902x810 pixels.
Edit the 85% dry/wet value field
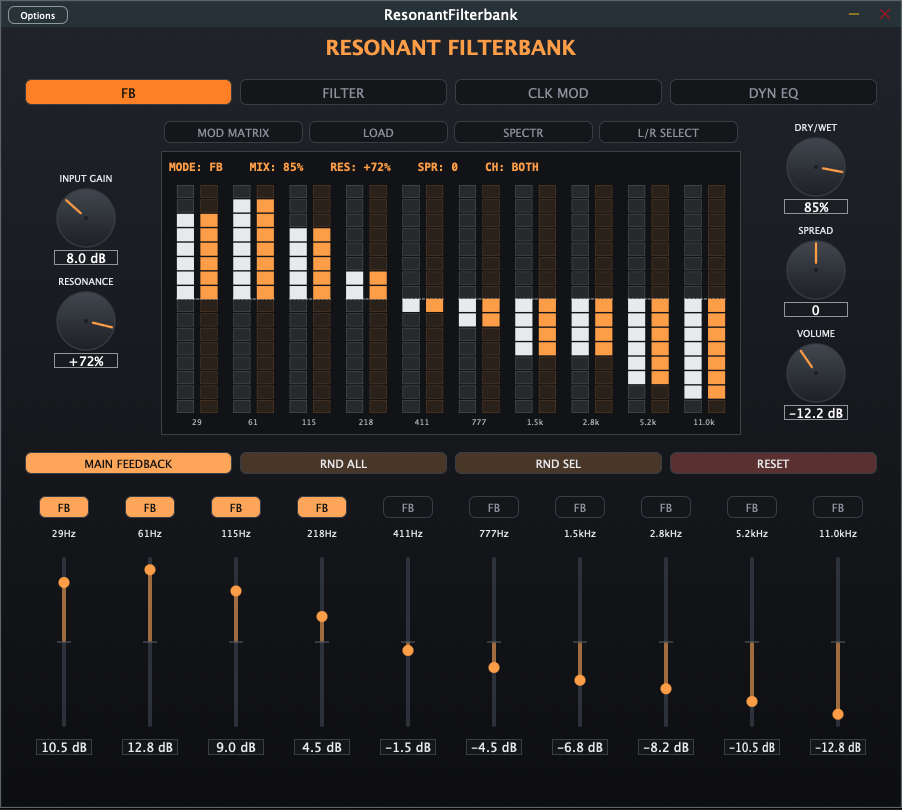[x=816, y=207]
